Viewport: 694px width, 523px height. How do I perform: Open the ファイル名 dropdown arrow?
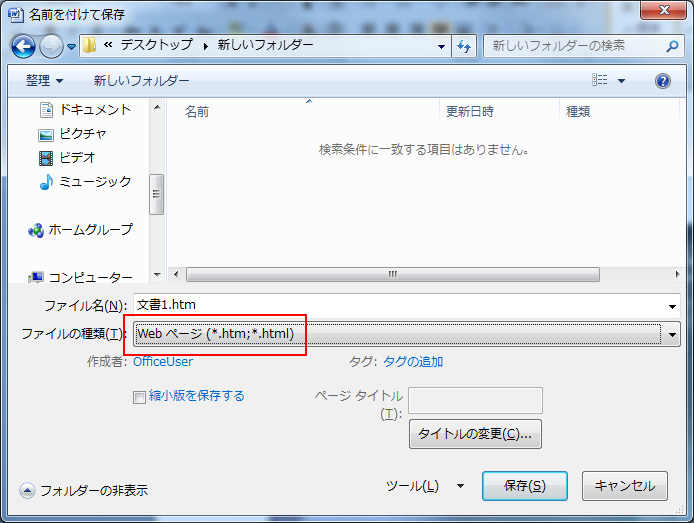[673, 306]
